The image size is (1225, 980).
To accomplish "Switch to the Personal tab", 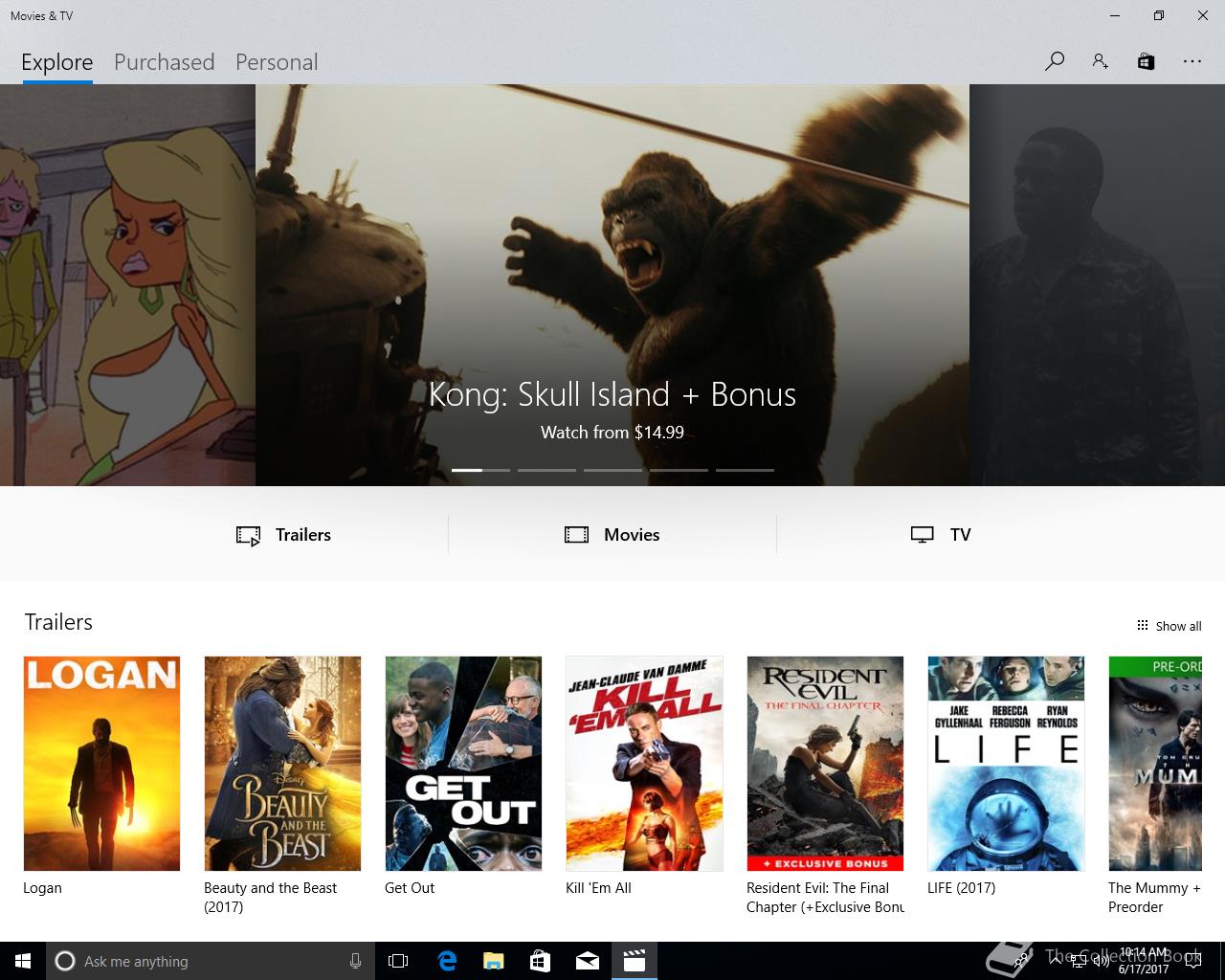I will [277, 62].
